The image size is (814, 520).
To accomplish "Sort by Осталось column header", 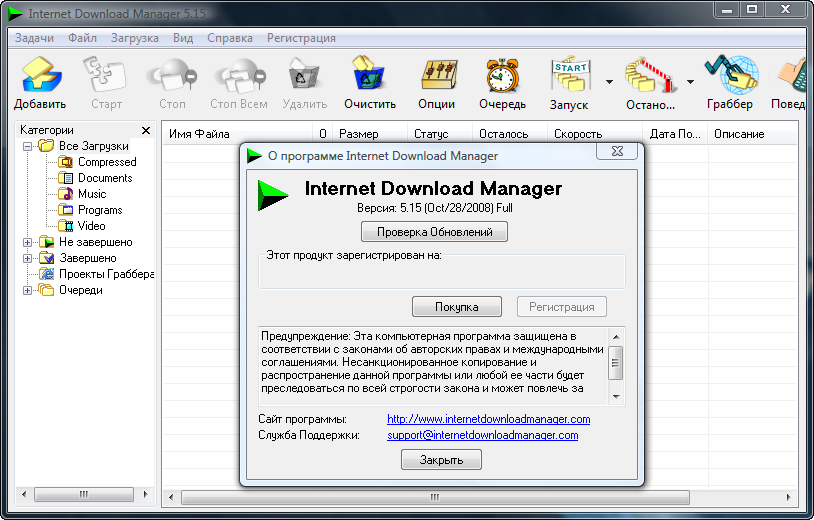I will (510, 134).
